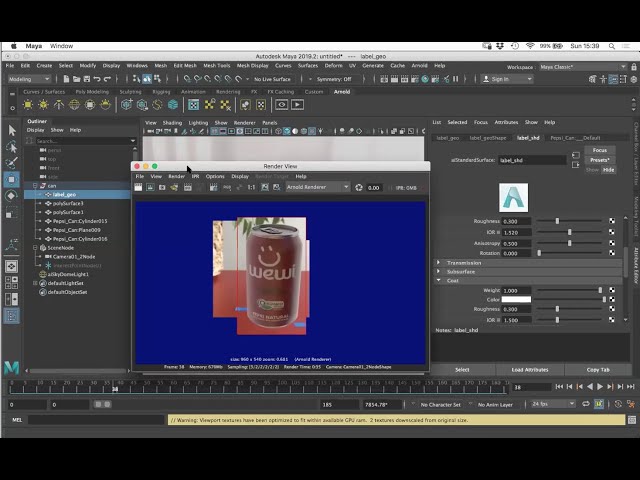Click the Focus button by aiStandardSurface

click(x=600, y=150)
